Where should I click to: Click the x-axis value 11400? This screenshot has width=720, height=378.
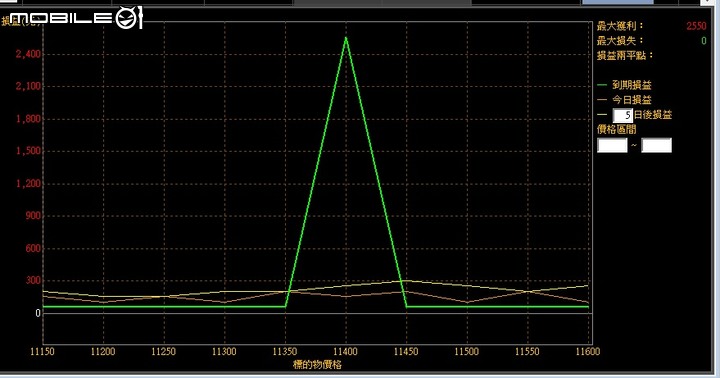tap(345, 351)
